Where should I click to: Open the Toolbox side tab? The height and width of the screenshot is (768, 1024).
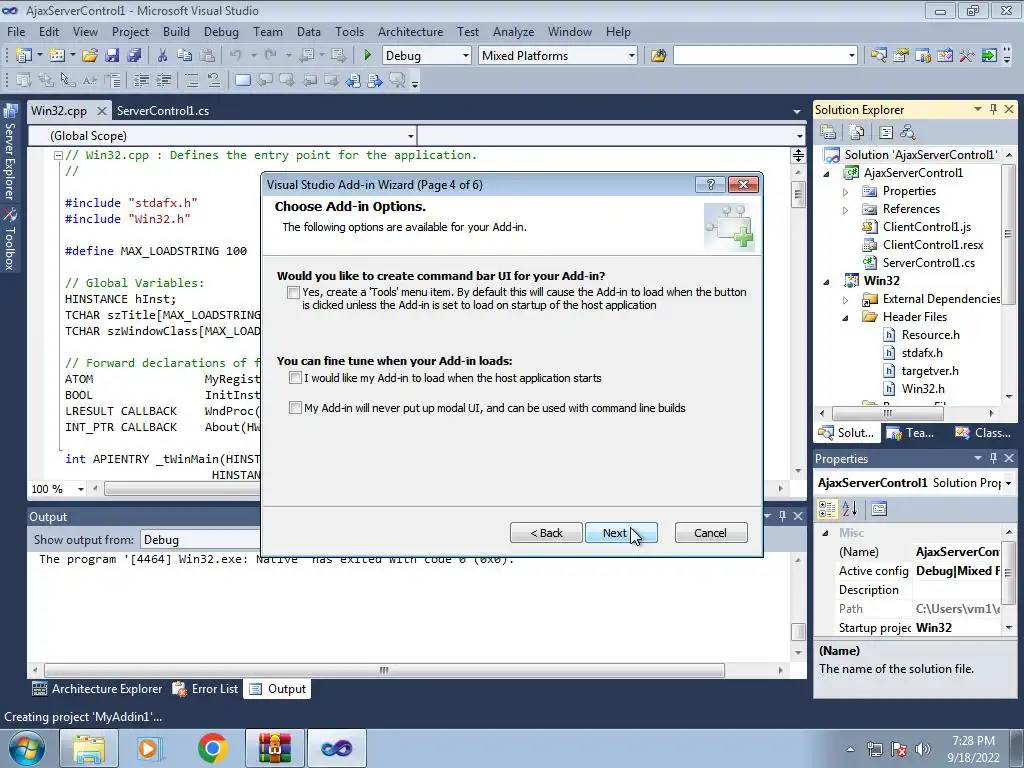click(10, 240)
